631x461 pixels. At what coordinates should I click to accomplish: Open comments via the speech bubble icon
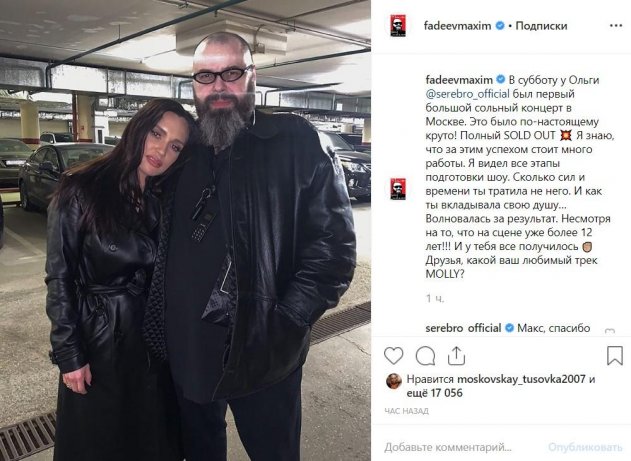(x=425, y=356)
